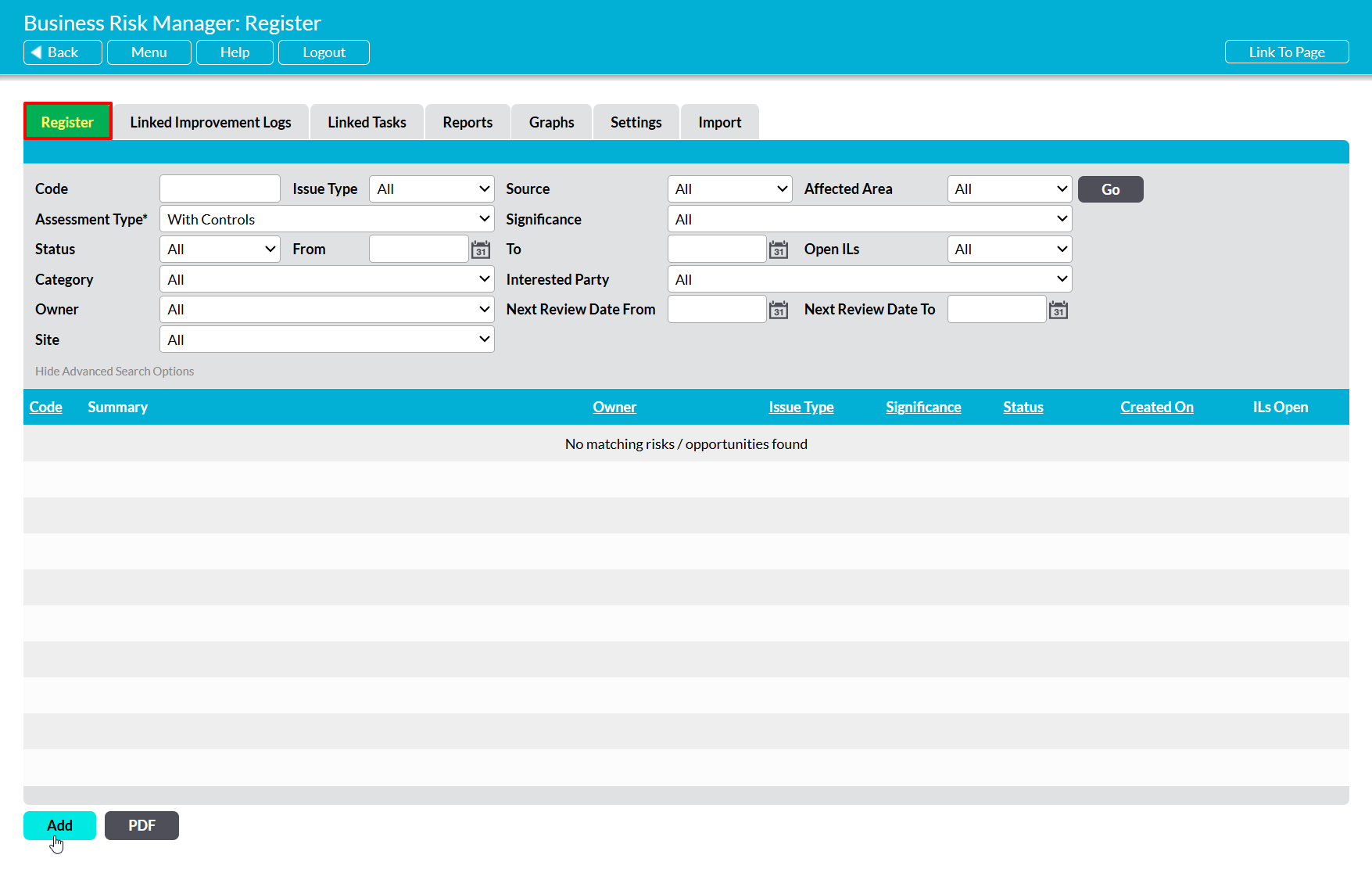Open the Settings tab
Screen dimensions: 1372x869
point(636,122)
